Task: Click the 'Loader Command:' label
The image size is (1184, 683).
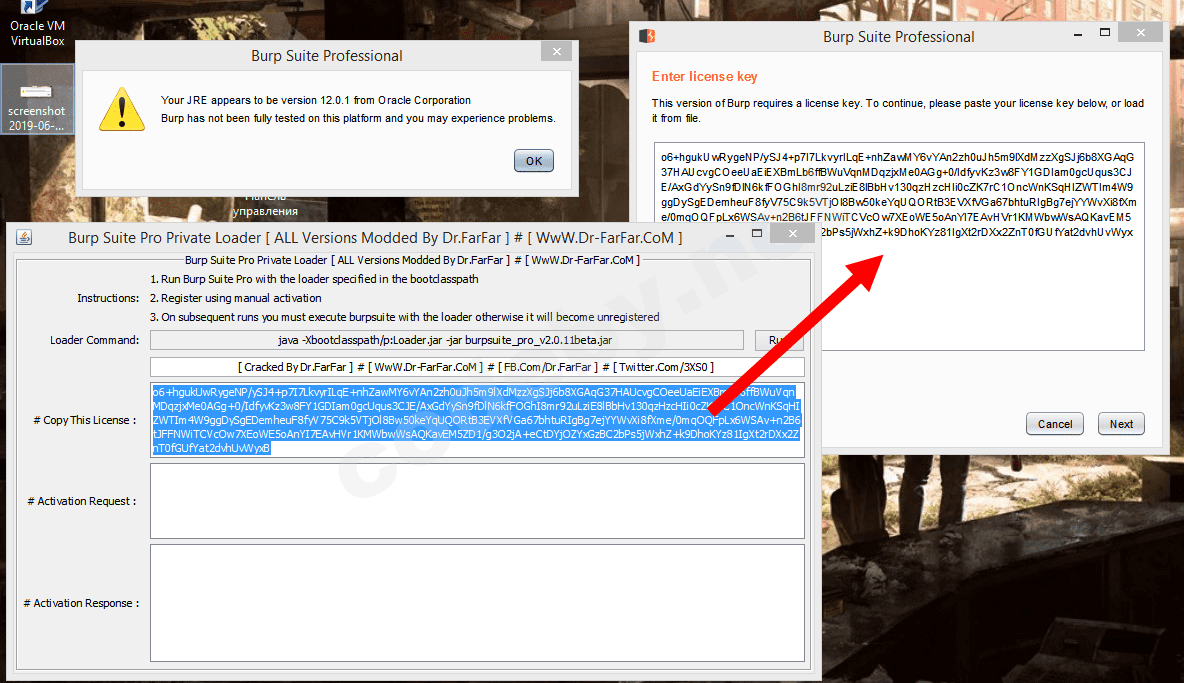Action: (94, 340)
